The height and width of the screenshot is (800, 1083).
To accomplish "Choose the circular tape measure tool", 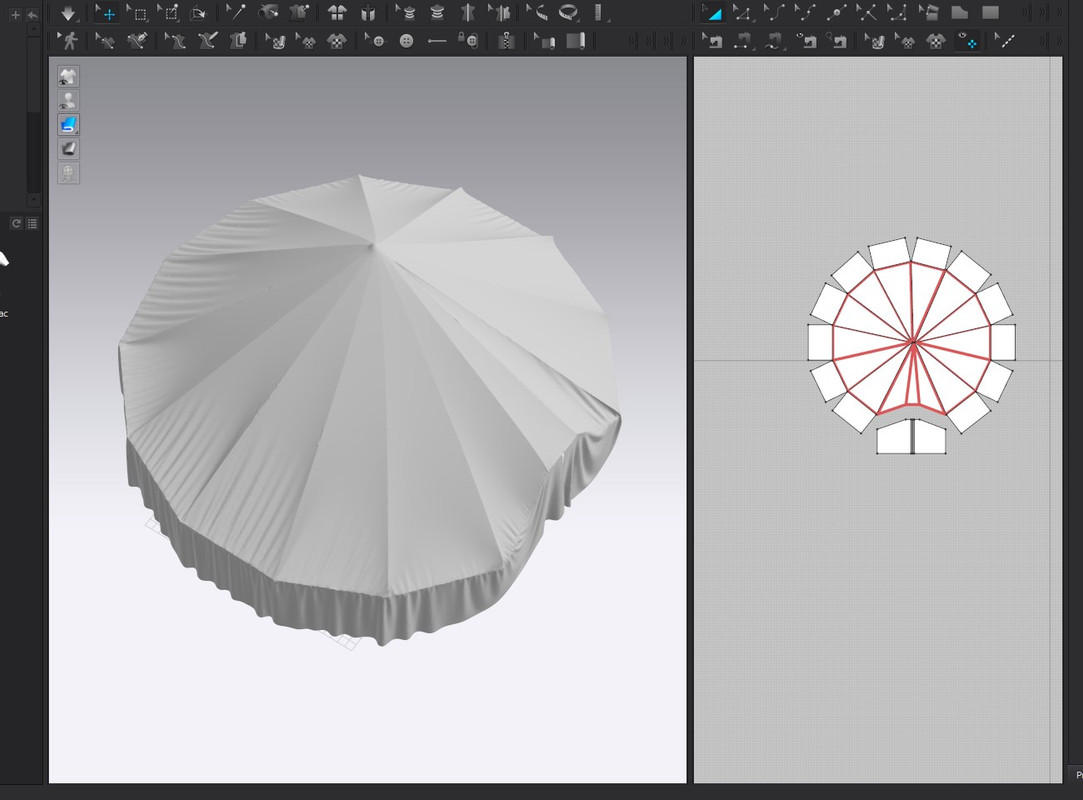I will tap(568, 12).
